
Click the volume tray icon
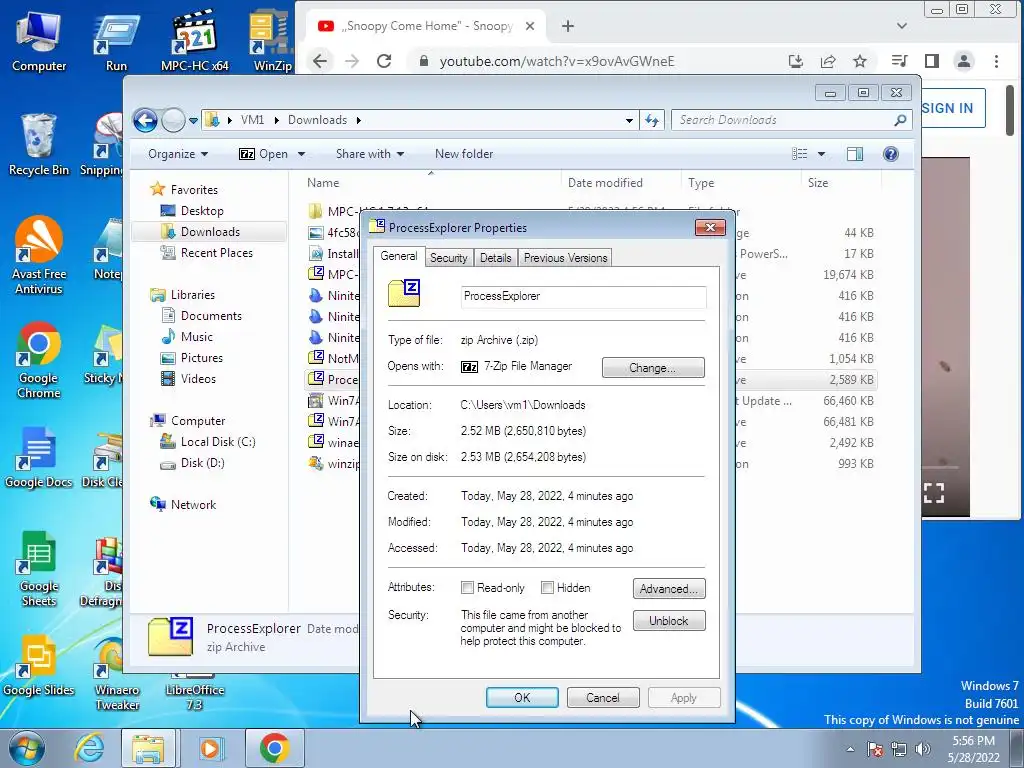coord(923,749)
